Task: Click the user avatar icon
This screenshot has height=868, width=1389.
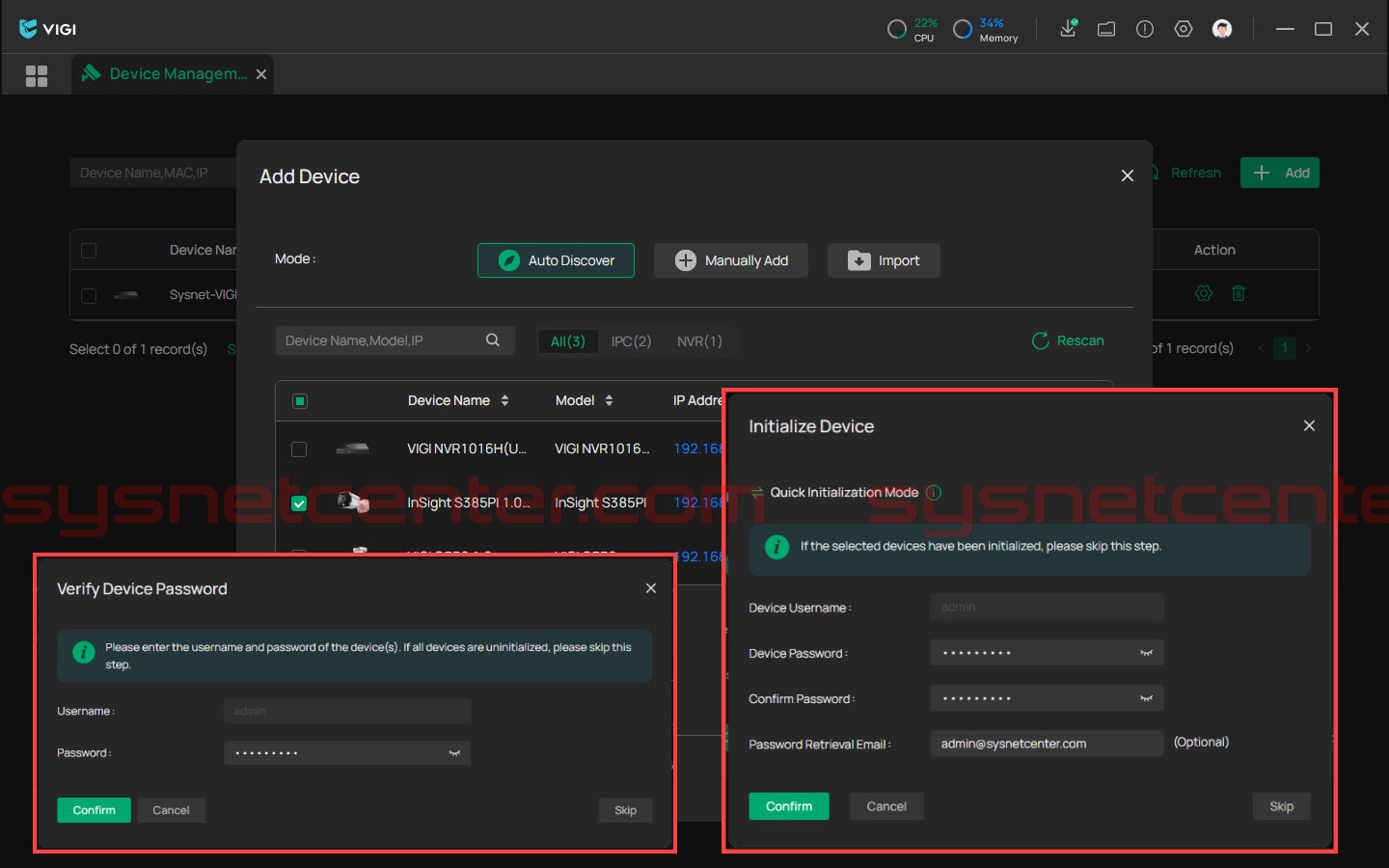Action: [1222, 29]
